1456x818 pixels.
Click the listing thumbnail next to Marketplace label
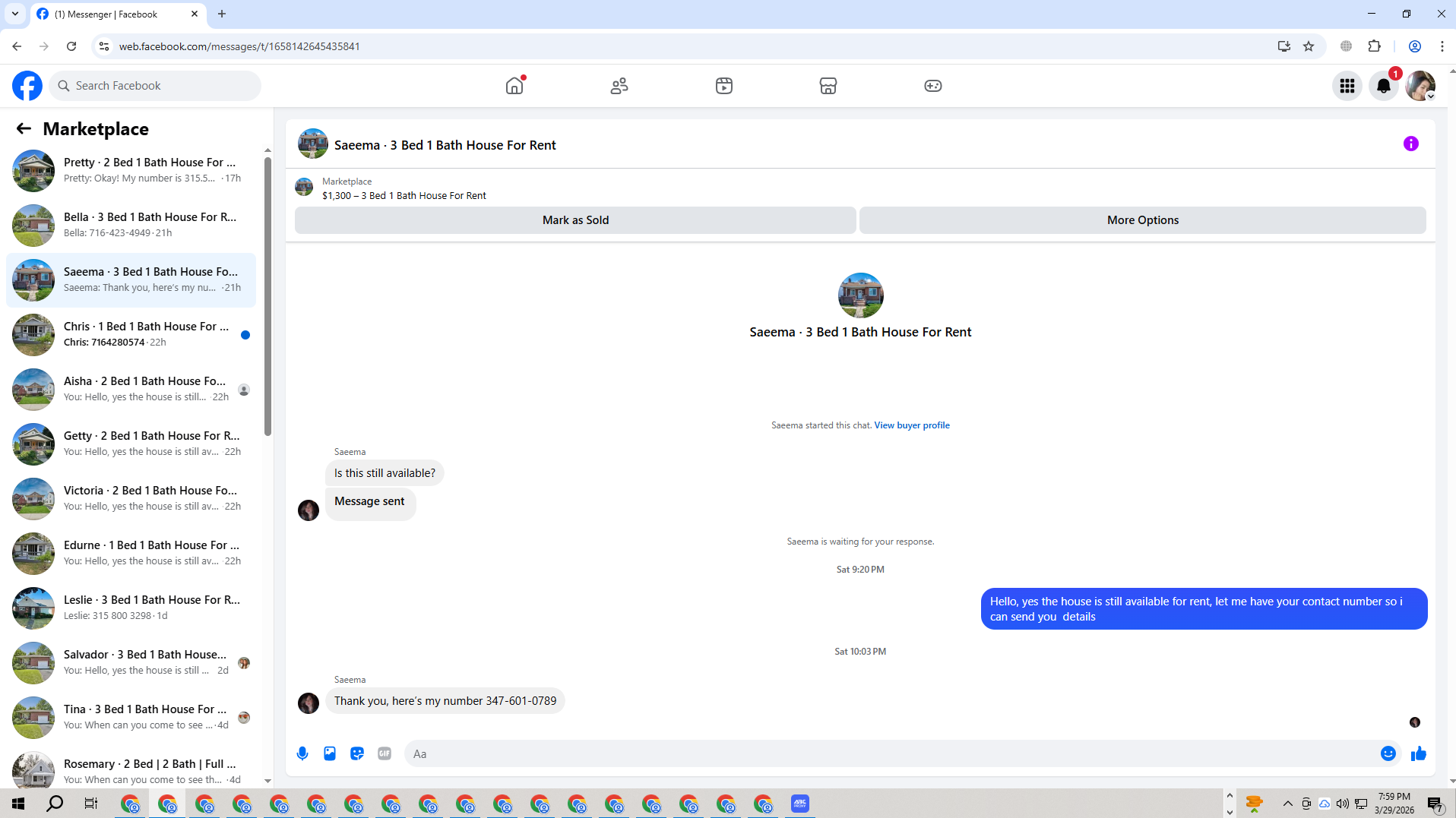[304, 188]
